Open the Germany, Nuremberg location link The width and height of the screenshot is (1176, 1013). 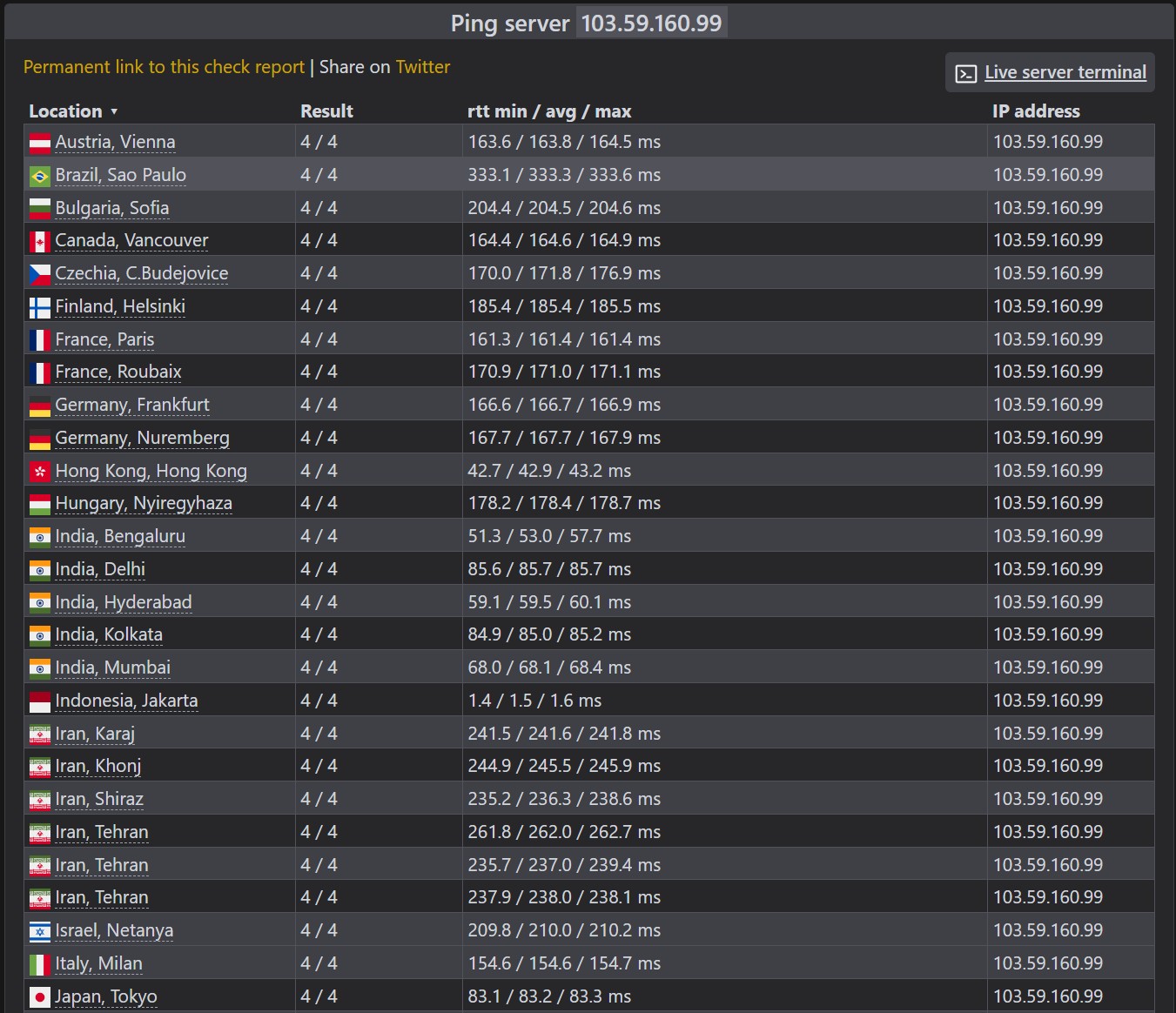(x=142, y=438)
